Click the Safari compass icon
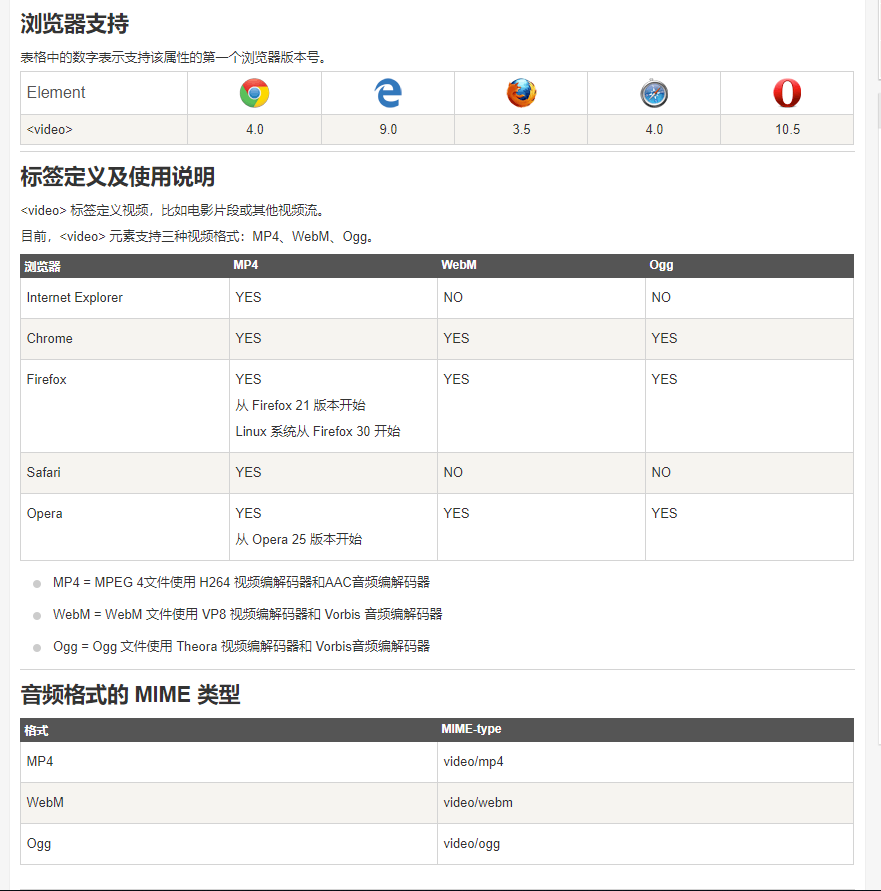 point(654,93)
